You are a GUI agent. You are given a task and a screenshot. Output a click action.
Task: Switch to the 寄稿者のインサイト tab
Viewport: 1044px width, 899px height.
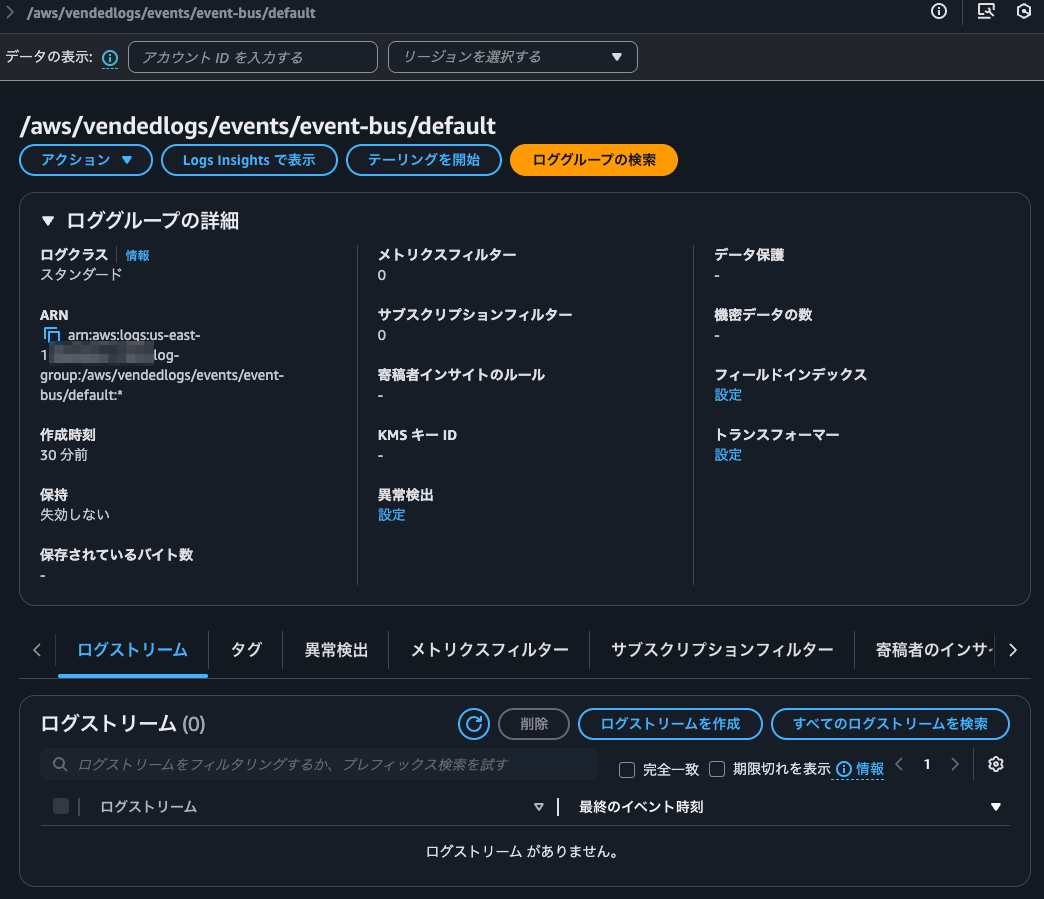click(932, 650)
